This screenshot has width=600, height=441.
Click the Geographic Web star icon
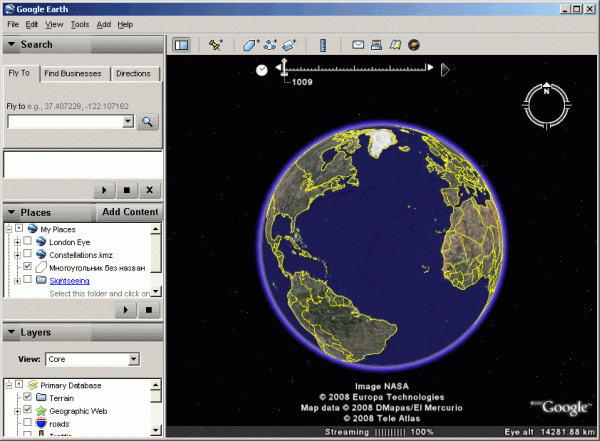41,411
